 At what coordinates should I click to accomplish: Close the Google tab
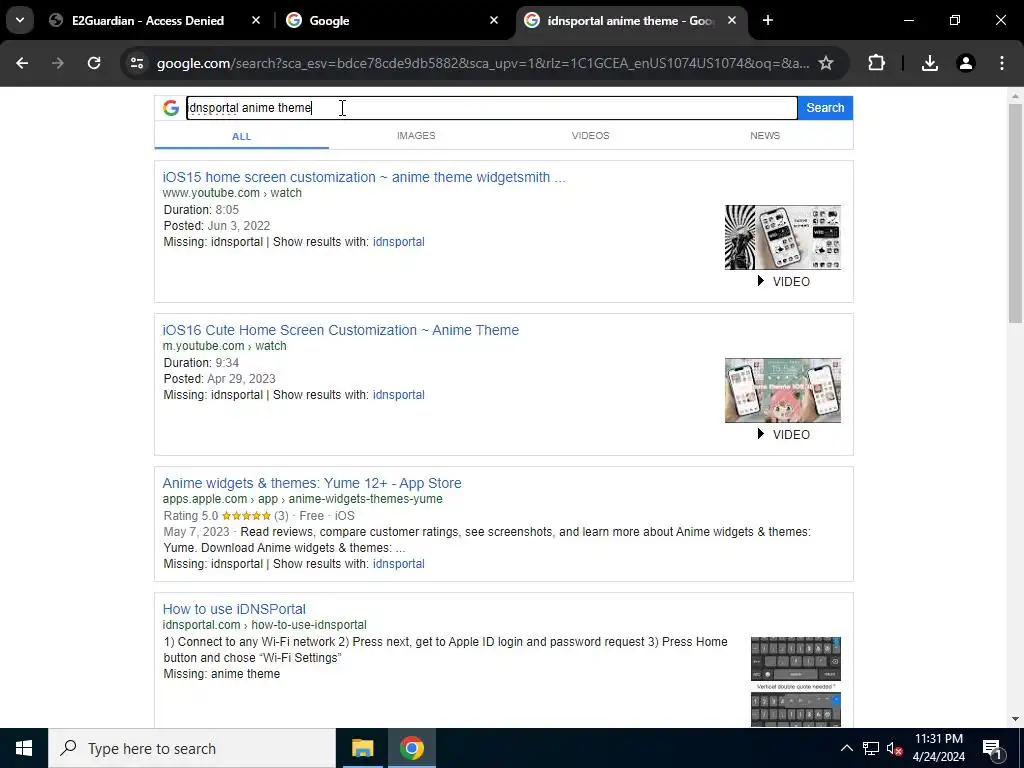[x=494, y=20]
